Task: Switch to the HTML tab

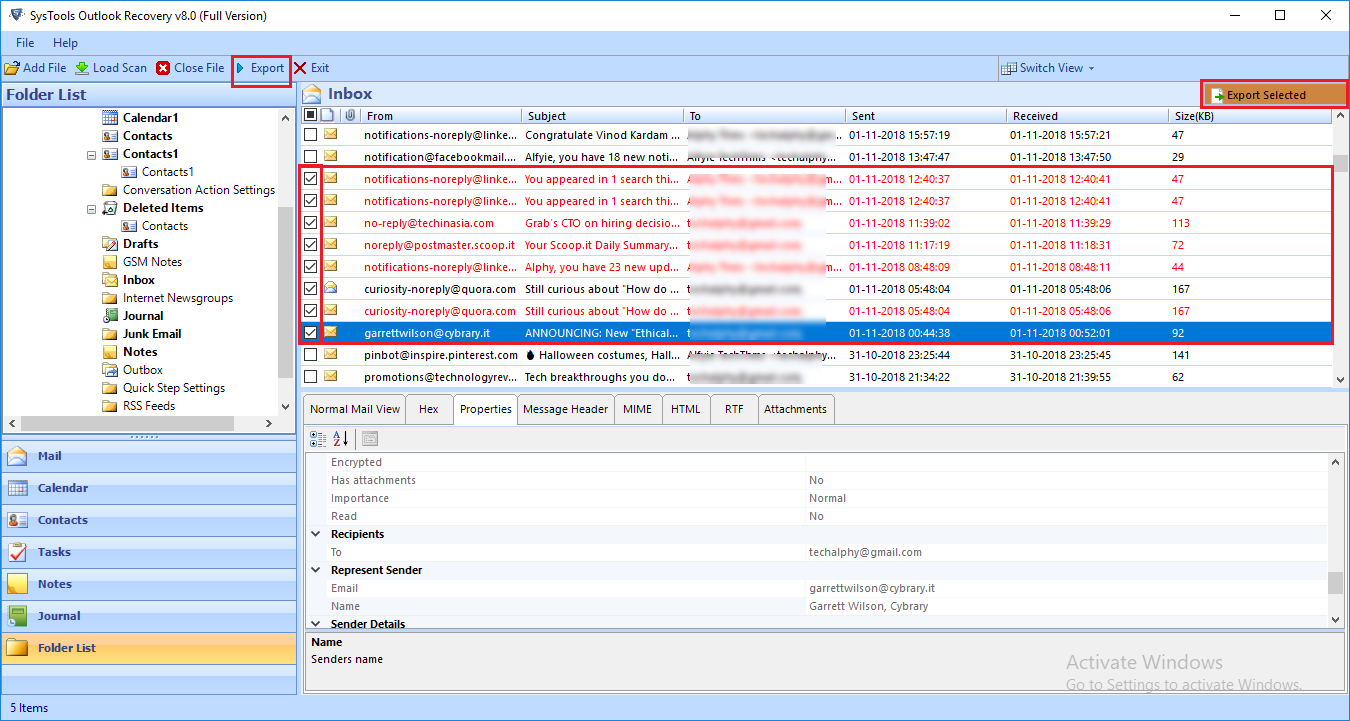Action: pos(685,409)
